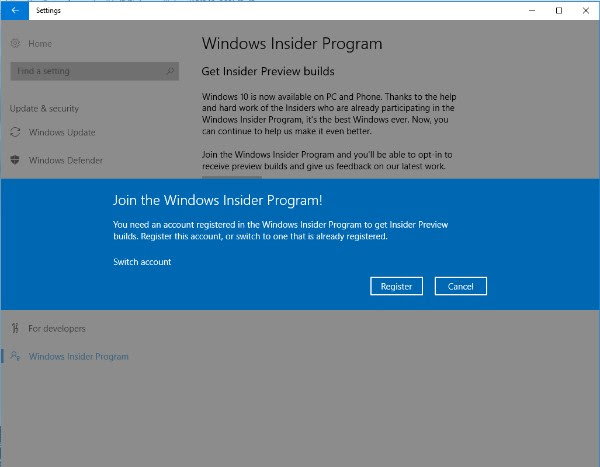Click the back arrow in Settings title bar

(x=15, y=10)
